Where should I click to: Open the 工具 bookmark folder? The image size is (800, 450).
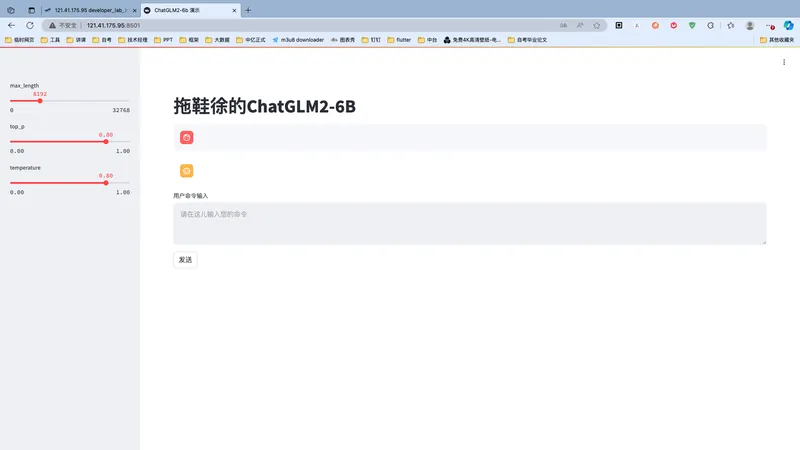[51, 40]
